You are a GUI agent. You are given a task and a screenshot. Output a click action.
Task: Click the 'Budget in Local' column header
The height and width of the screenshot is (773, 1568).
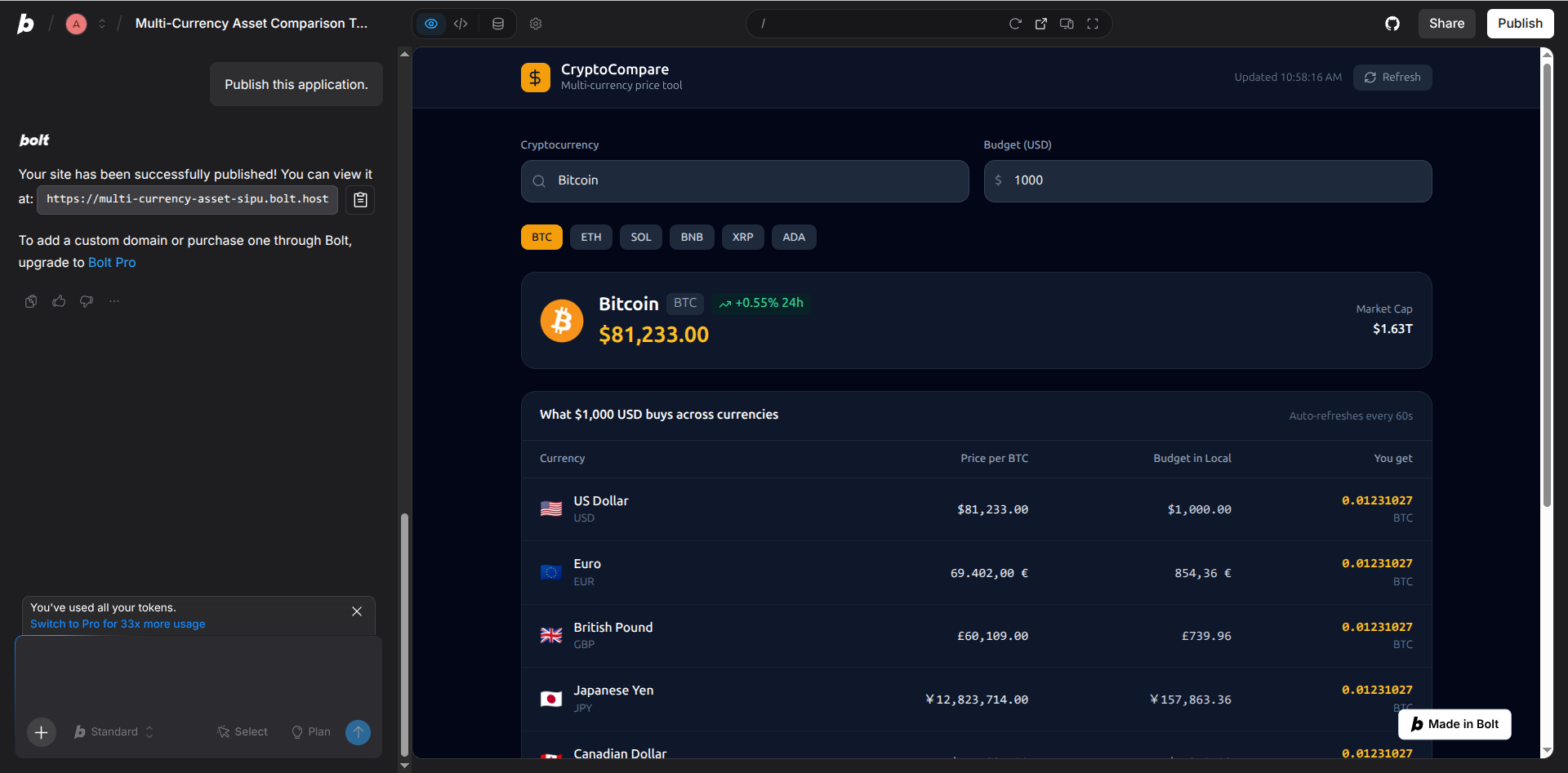coord(1192,459)
